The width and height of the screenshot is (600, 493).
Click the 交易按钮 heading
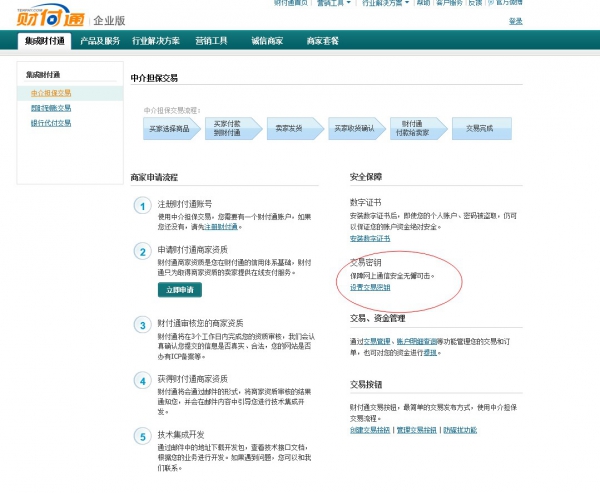(366, 384)
